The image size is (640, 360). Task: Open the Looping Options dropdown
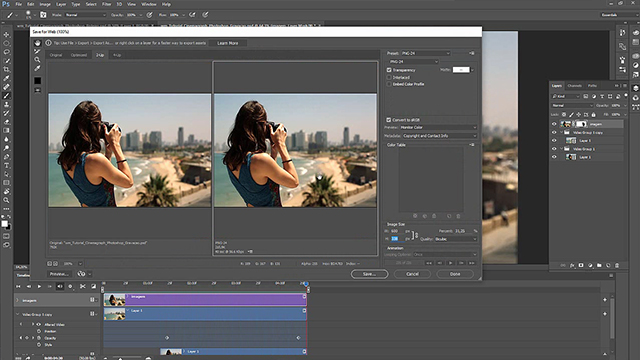tap(444, 254)
